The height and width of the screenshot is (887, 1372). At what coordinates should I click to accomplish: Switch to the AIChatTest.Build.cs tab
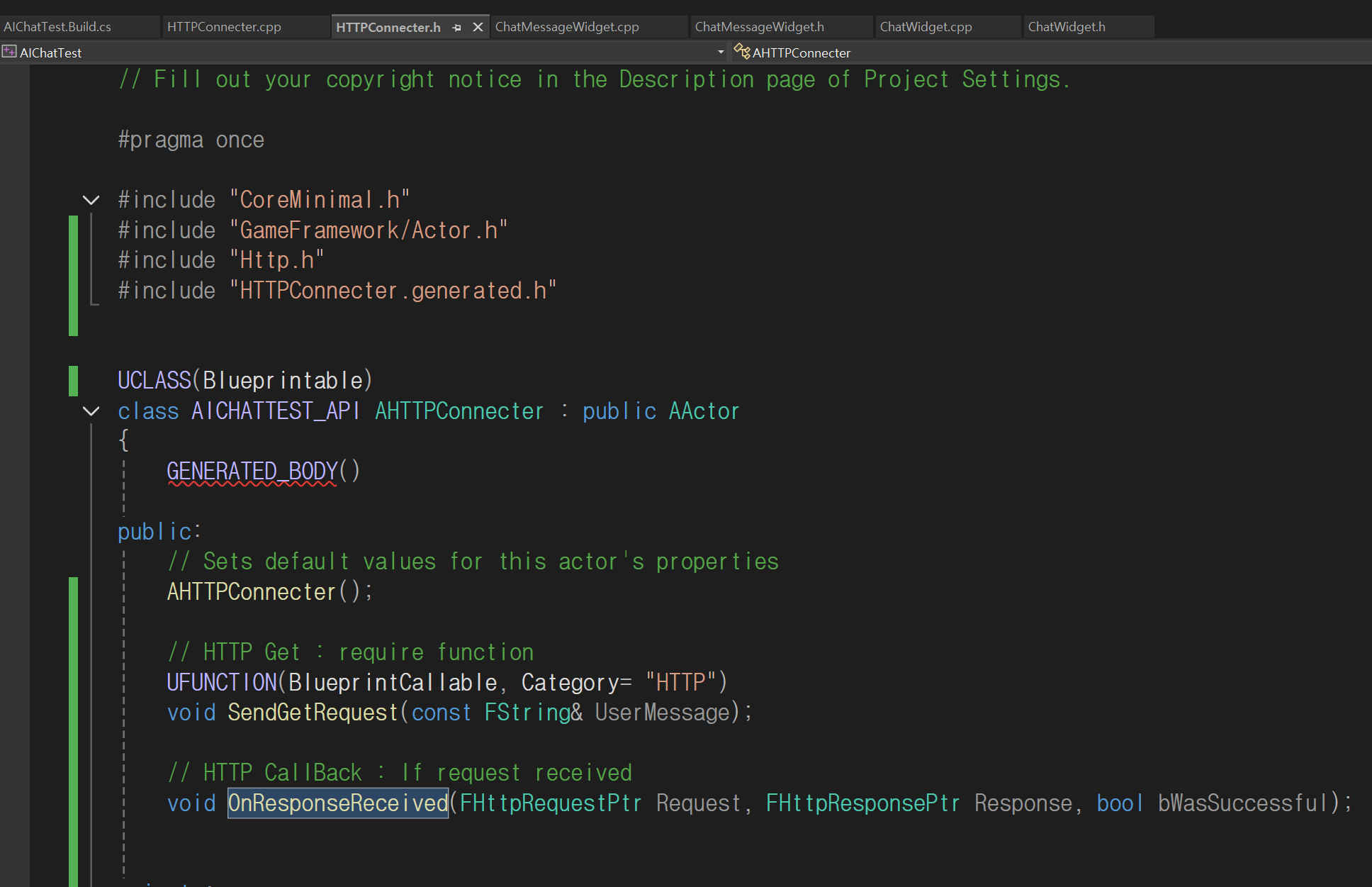point(58,27)
